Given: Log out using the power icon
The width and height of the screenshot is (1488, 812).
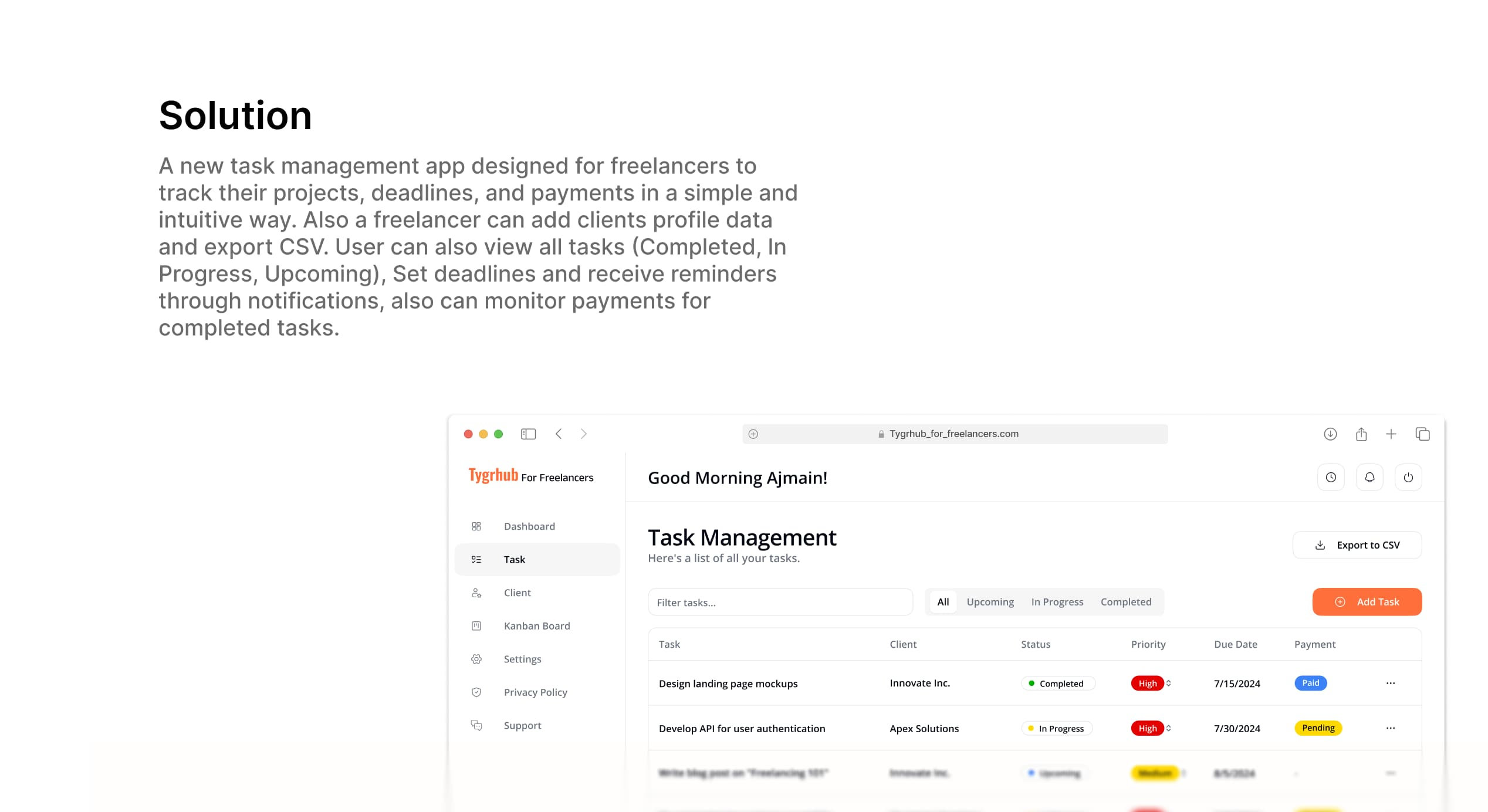Looking at the screenshot, I should tap(1408, 477).
